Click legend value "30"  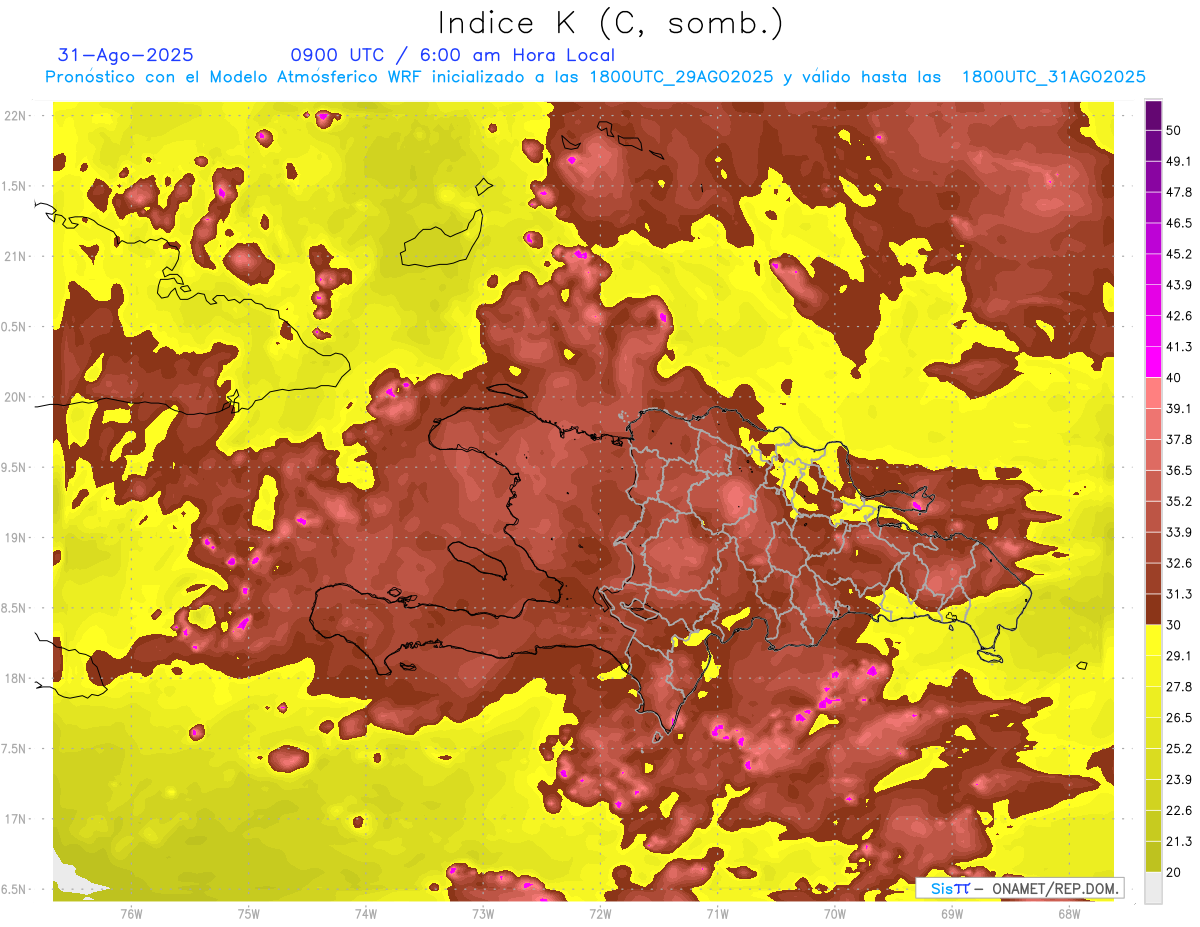click(x=1175, y=625)
